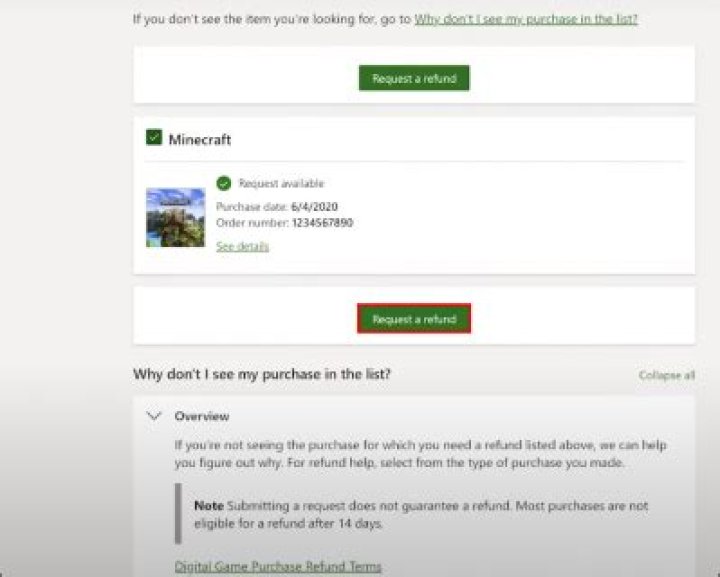Open Digital Game Purchase Refund Terms link
The height and width of the screenshot is (577, 720).
coord(278,566)
